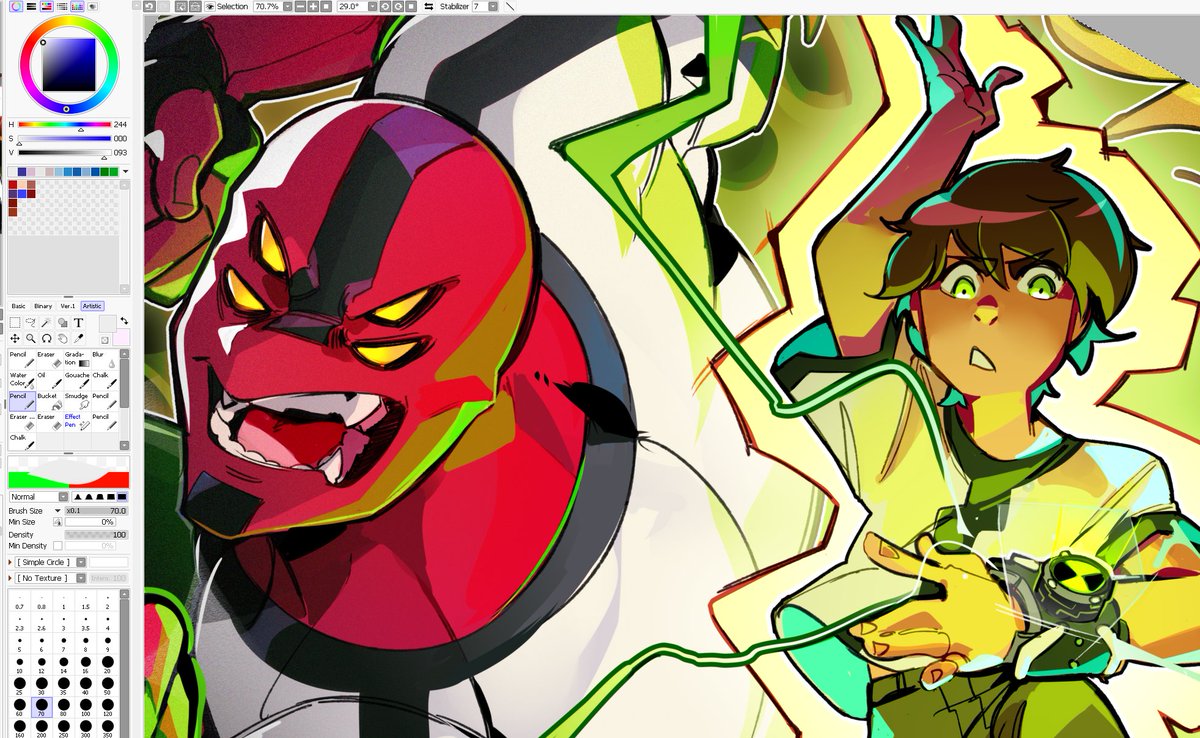Select the eyedropper color picker tool
Image resolution: width=1200 pixels, height=738 pixels.
(78, 338)
